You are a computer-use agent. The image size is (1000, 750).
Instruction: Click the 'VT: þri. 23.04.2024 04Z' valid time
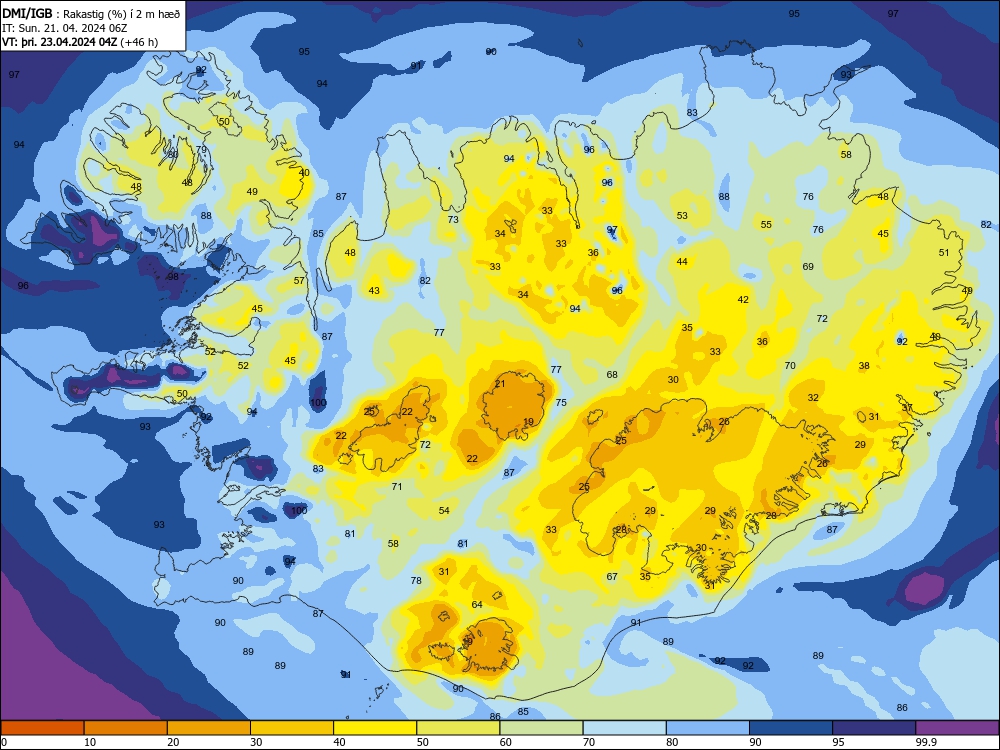[59, 42]
